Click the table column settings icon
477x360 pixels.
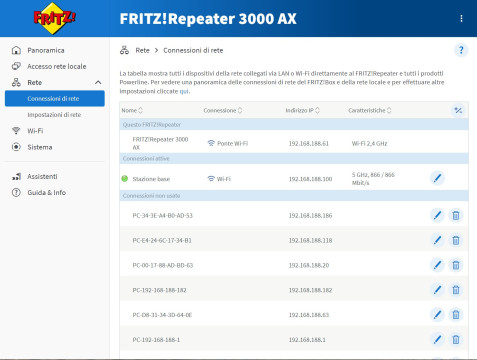458,110
